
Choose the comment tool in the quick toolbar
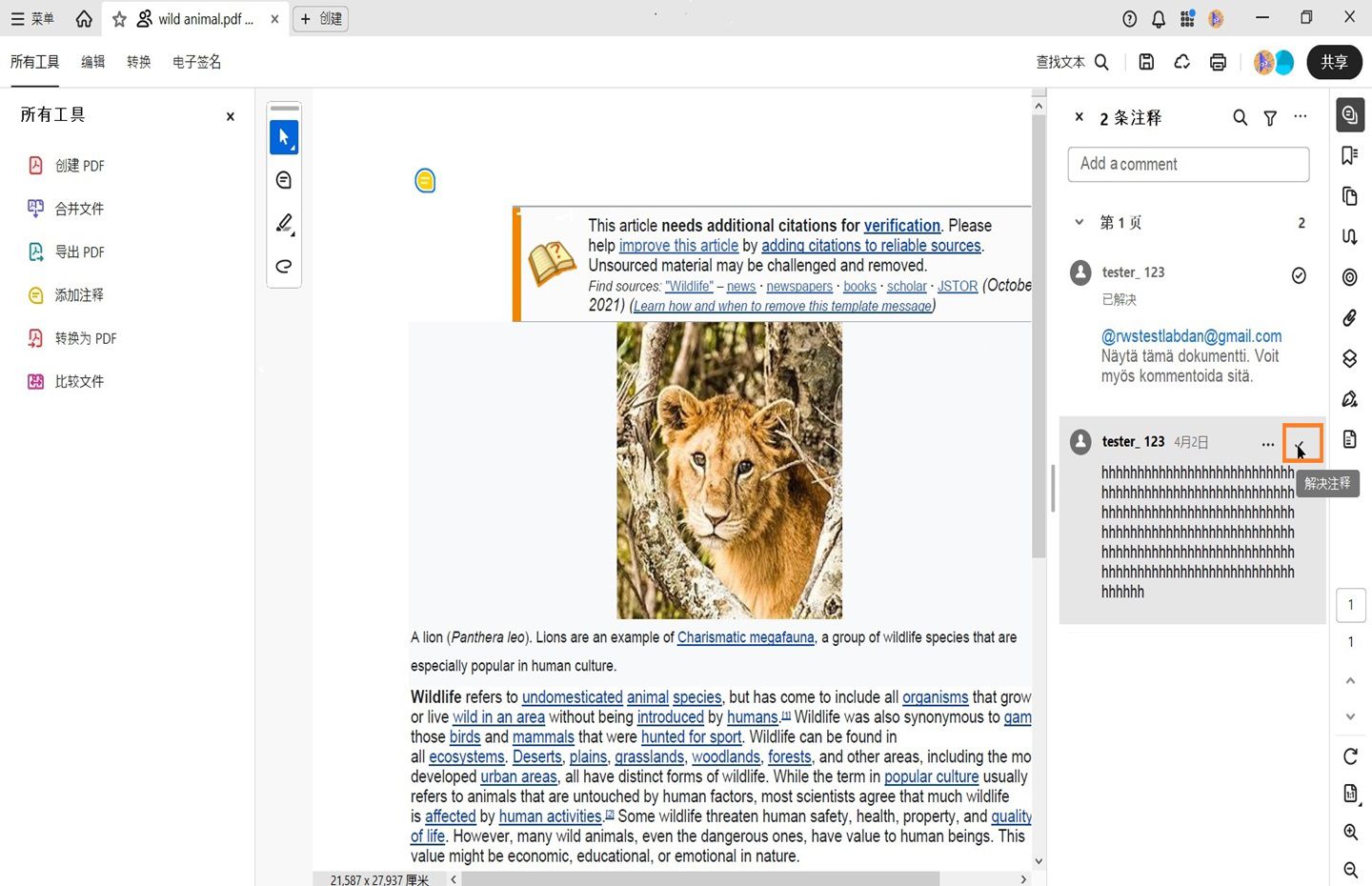click(284, 180)
